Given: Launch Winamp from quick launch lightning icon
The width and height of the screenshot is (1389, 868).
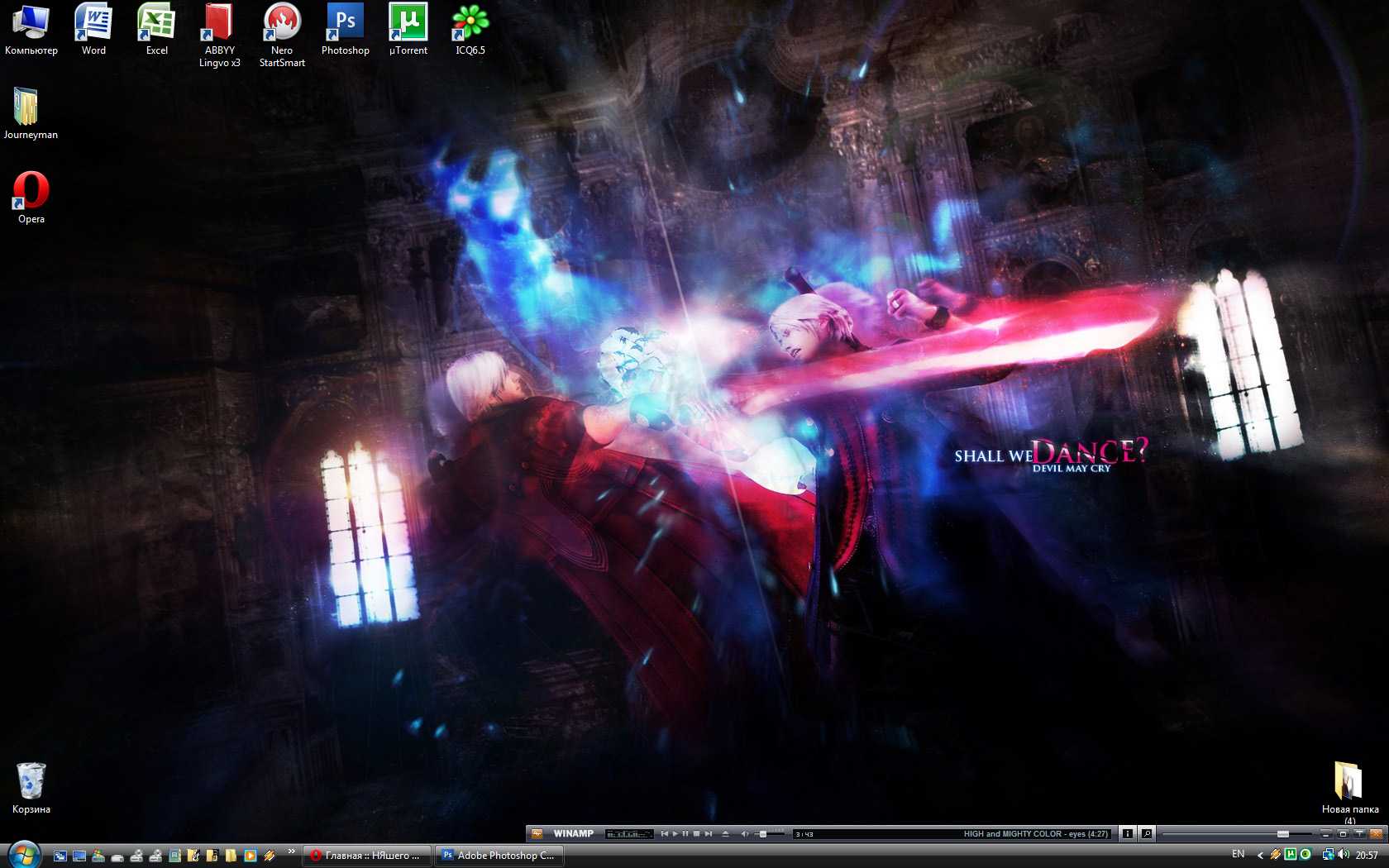Looking at the screenshot, I should pos(270,856).
